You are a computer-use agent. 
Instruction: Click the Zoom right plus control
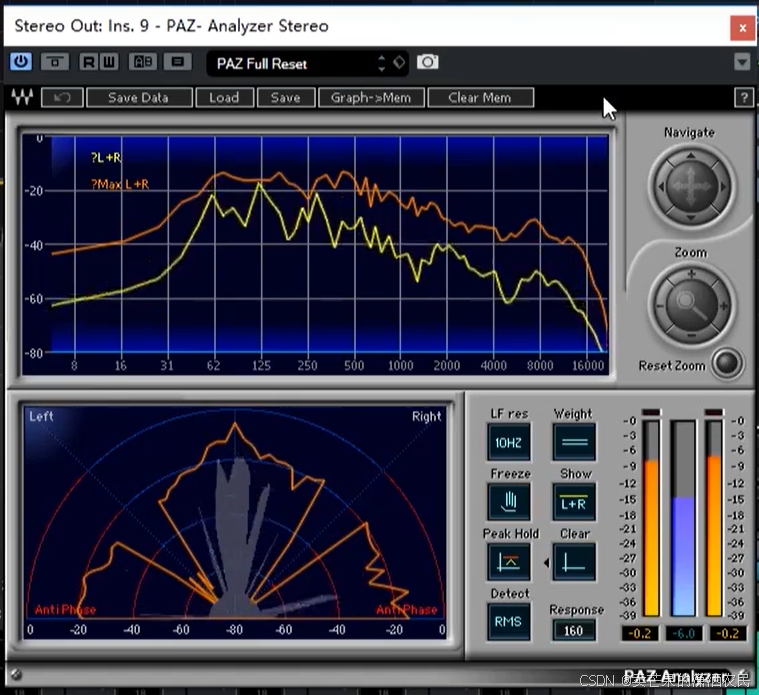724,305
